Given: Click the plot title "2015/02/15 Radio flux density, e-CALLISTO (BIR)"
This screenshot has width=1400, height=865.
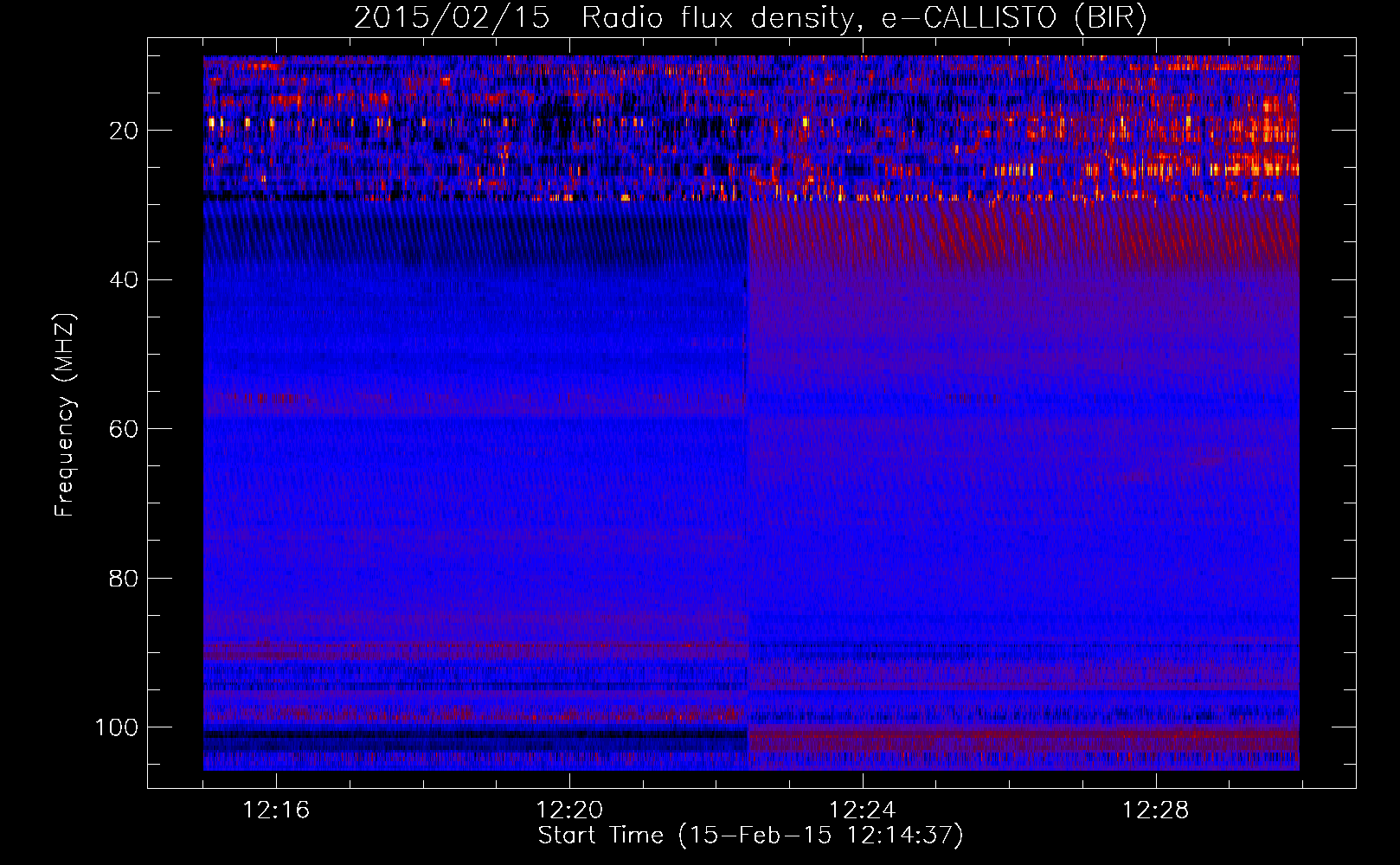Looking at the screenshot, I should point(750,18).
